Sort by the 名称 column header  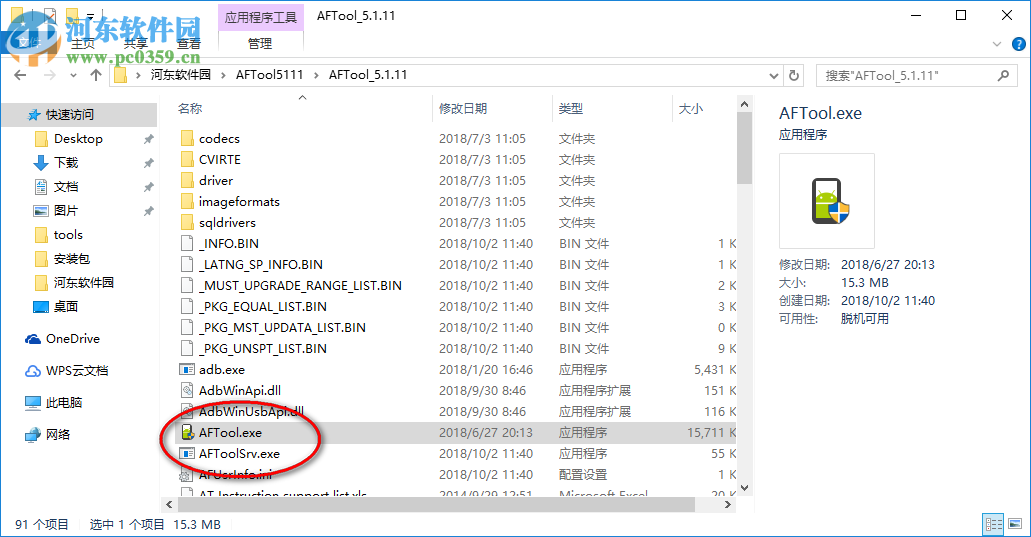click(x=190, y=108)
